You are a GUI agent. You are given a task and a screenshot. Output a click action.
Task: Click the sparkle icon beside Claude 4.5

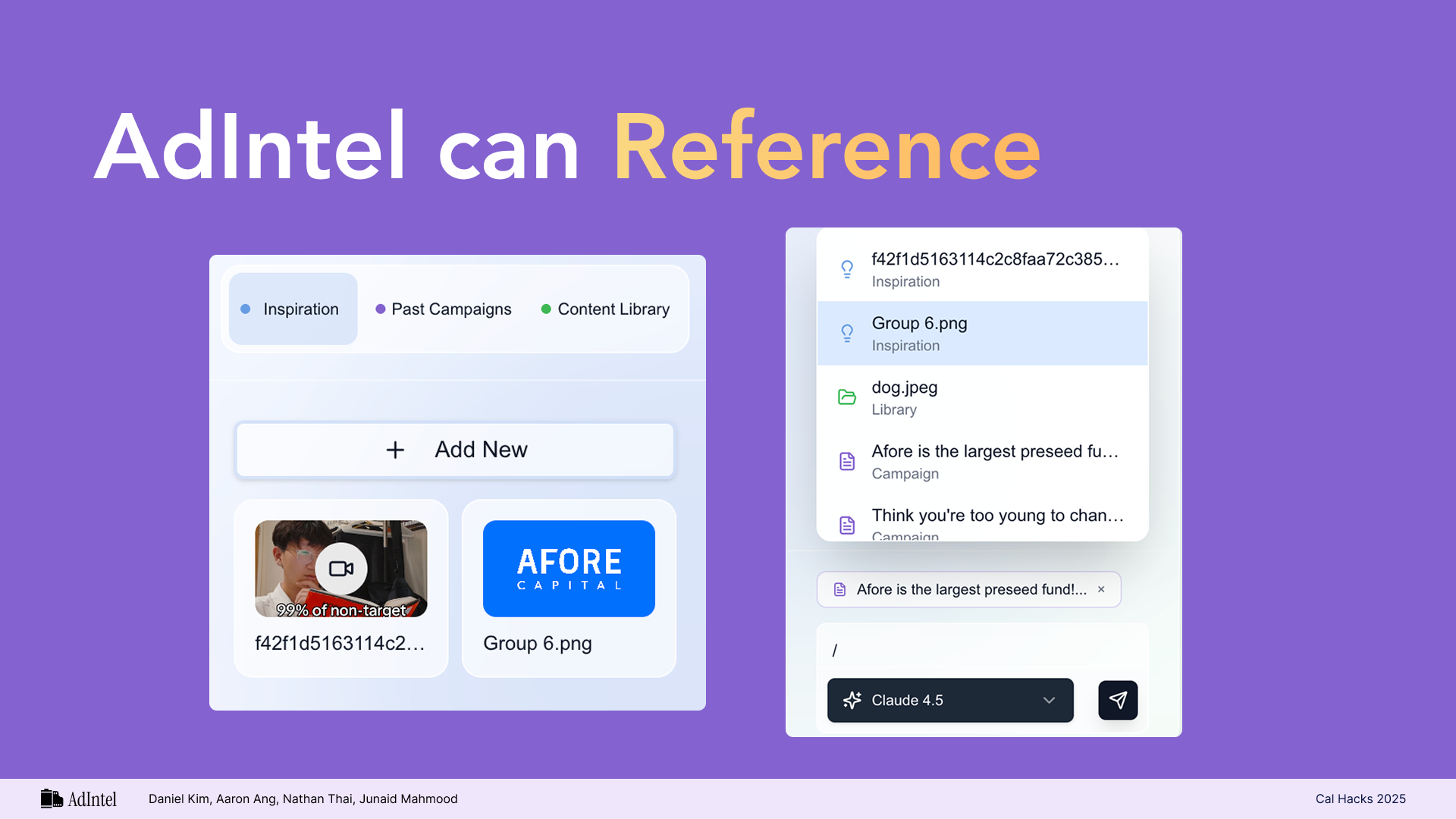tap(852, 700)
